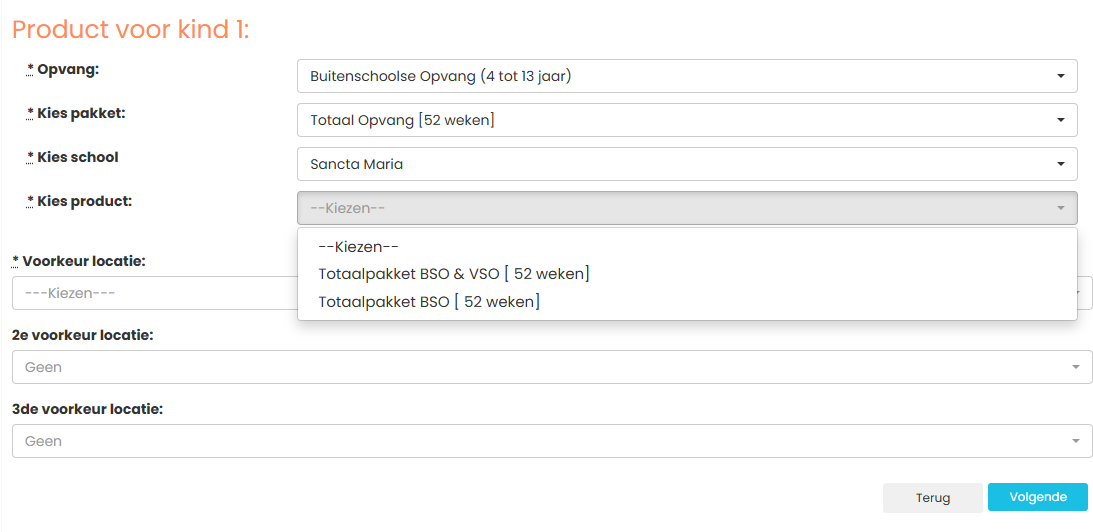Open the 2e voorkeur locatie dropdown

tap(552, 367)
